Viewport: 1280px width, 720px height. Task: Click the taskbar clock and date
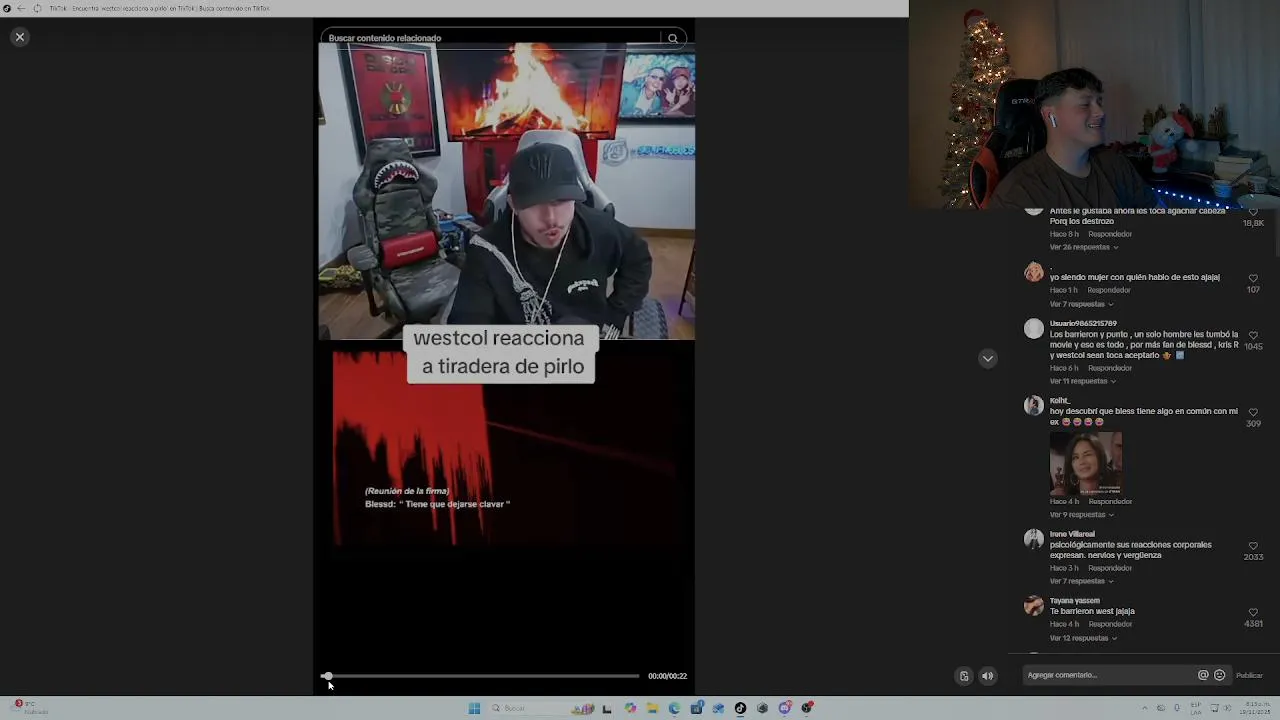click(x=1256, y=708)
